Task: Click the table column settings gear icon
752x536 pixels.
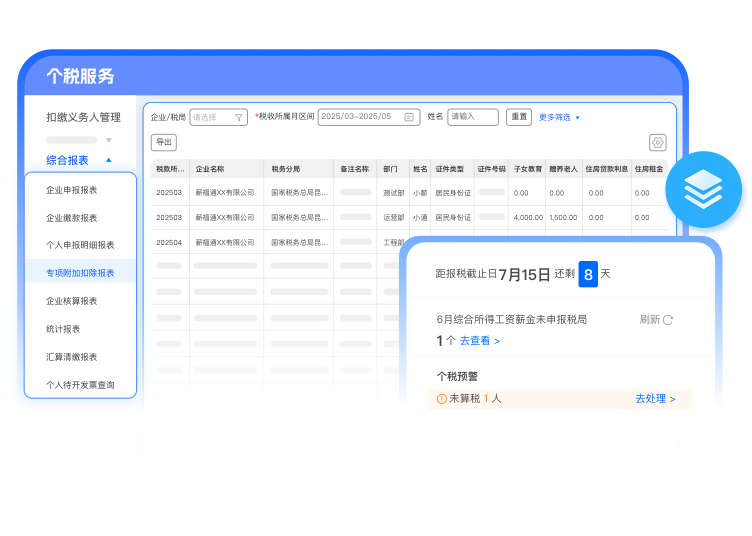Action: pos(657,142)
